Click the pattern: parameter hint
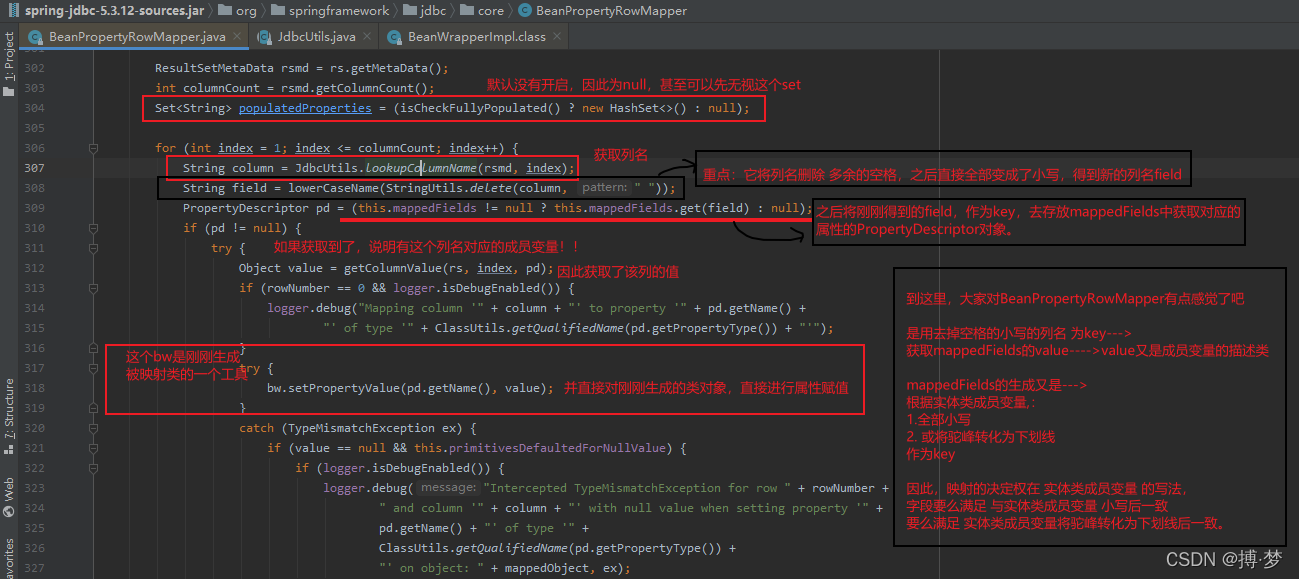 coord(603,188)
